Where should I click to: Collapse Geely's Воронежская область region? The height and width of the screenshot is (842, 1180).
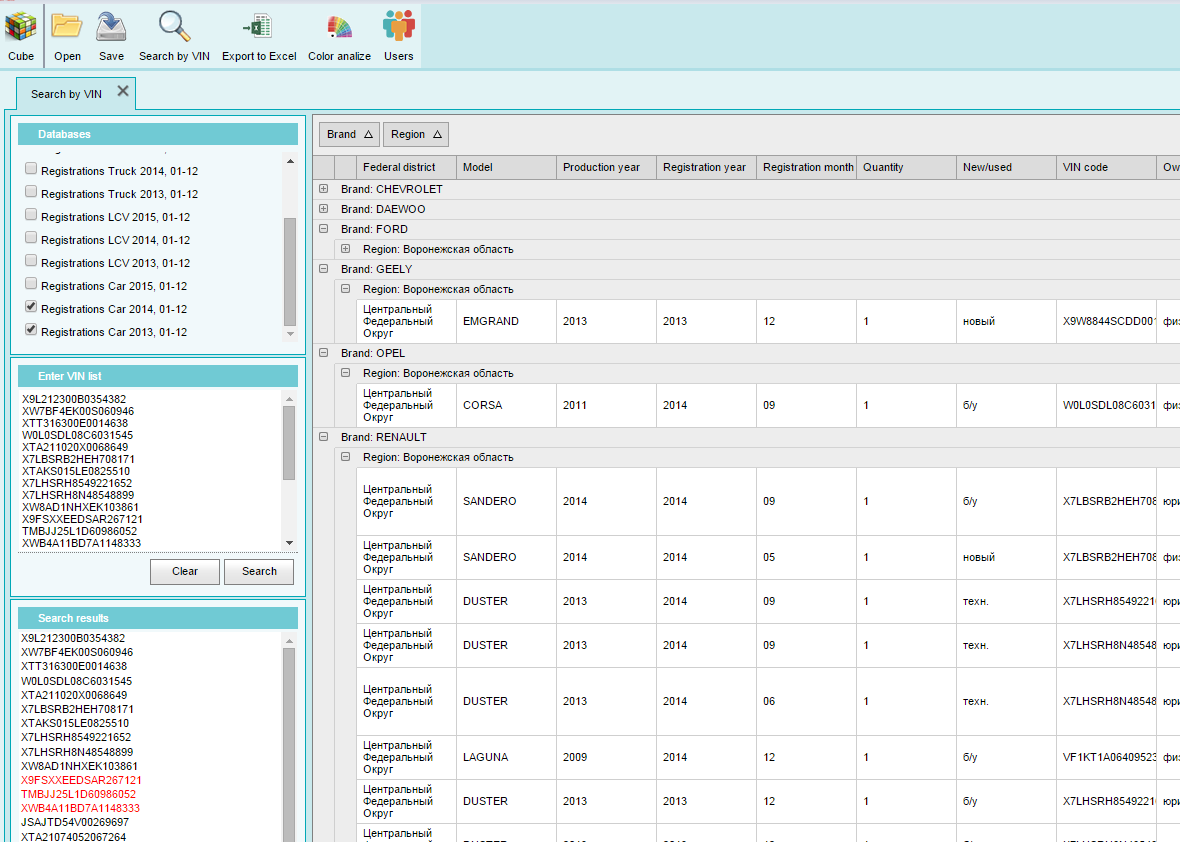point(345,288)
